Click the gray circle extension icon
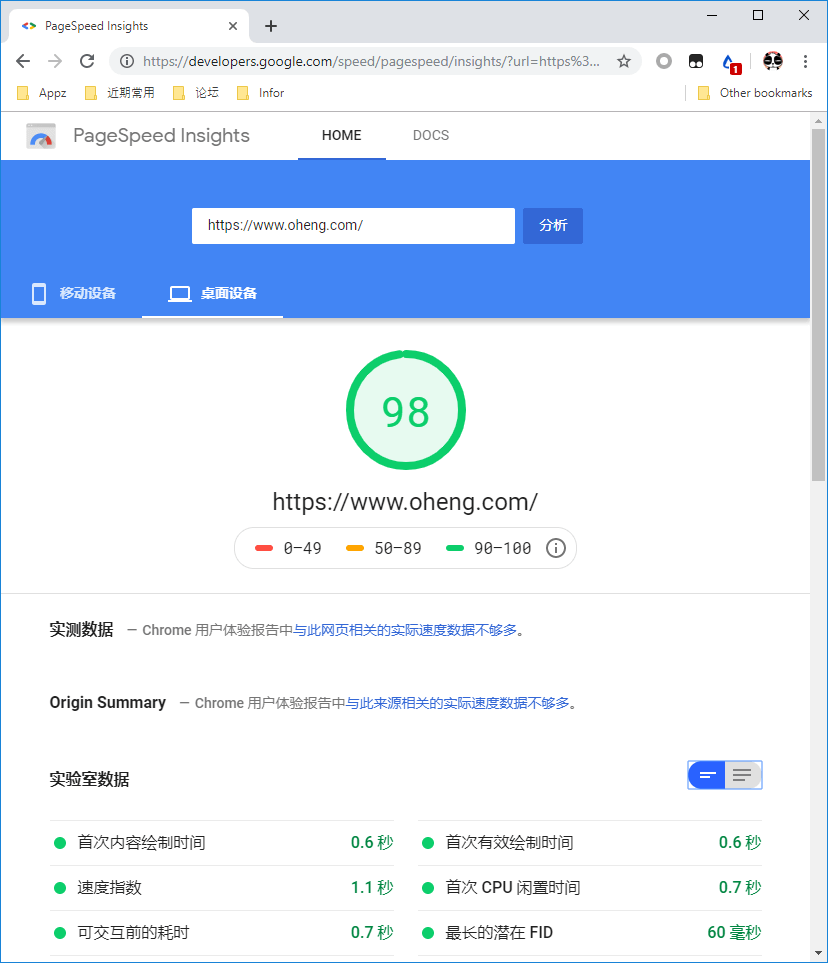The height and width of the screenshot is (963, 828). tap(664, 61)
